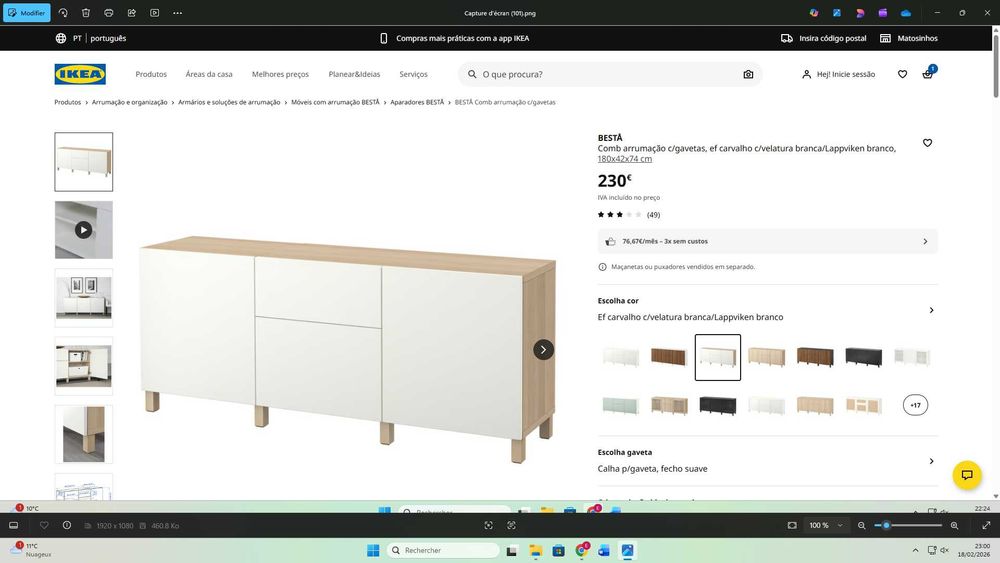This screenshot has width=1000, height=563.
Task: Expand the Escolha gaveta section chevron
Action: pyautogui.click(x=932, y=461)
